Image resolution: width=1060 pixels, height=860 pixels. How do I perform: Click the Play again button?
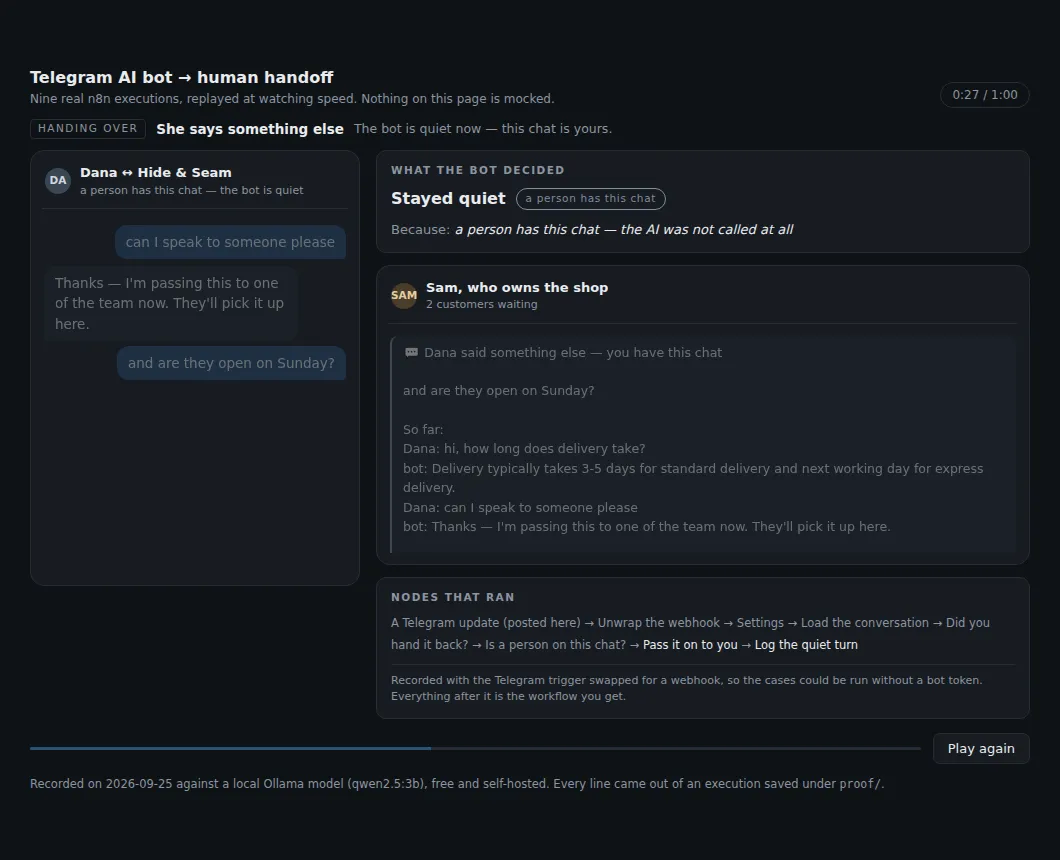981,748
